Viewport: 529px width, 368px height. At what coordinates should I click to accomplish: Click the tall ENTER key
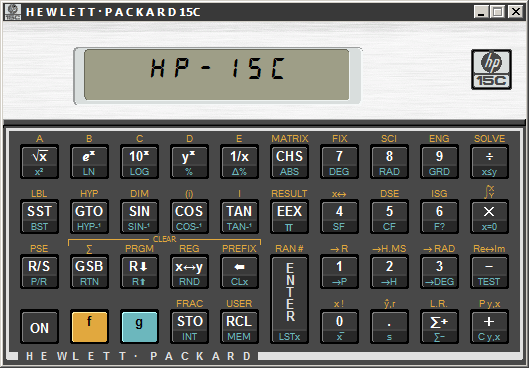289,299
